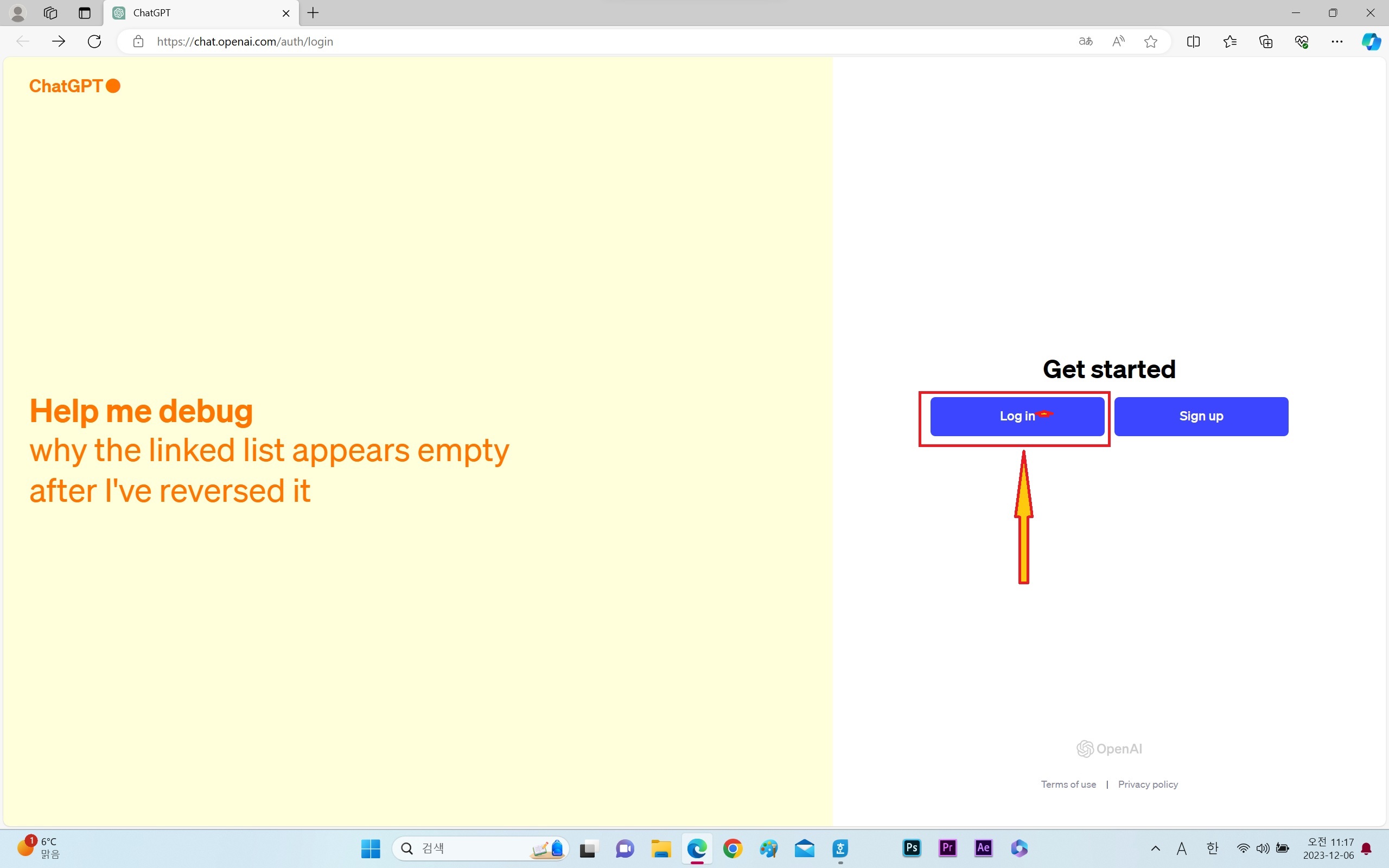Viewport: 1389px width, 868px height.
Task: Select the ChatGPT browser tab
Action: point(201,12)
